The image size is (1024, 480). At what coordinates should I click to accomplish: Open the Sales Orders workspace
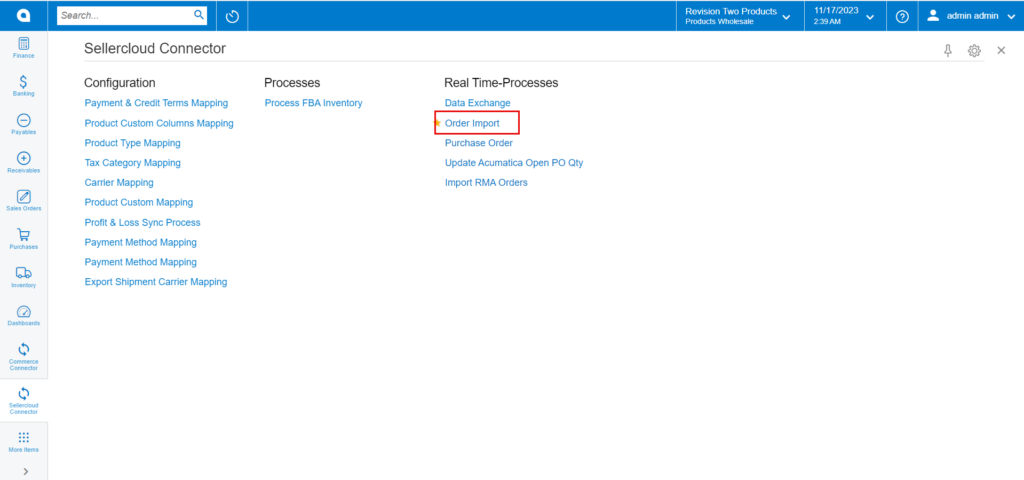point(24,200)
